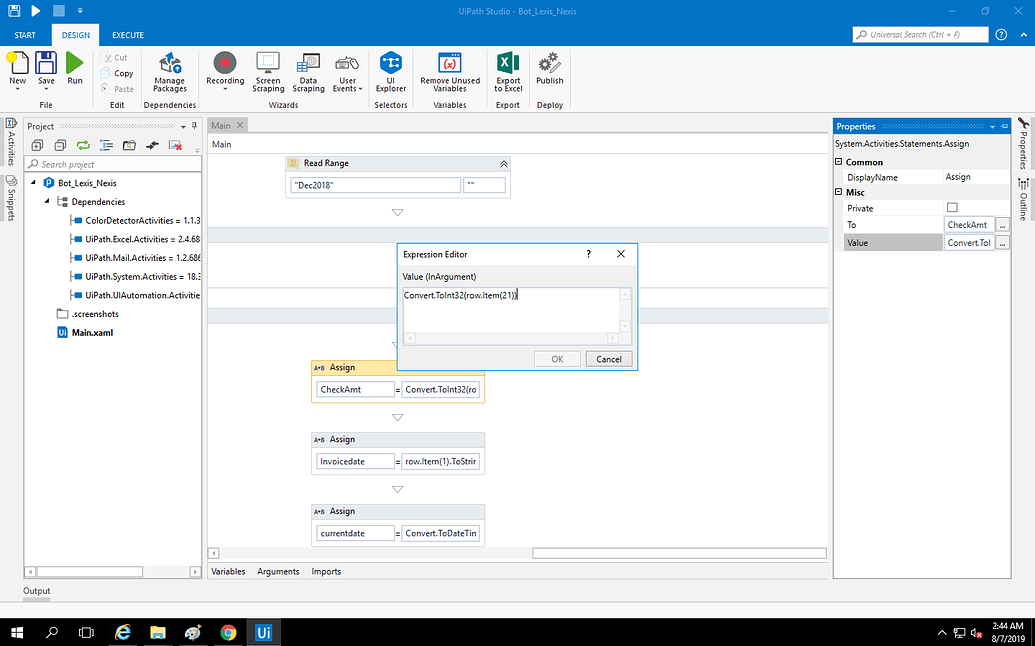
Task: Click the designer horizontal scrollbar
Action: [678, 553]
